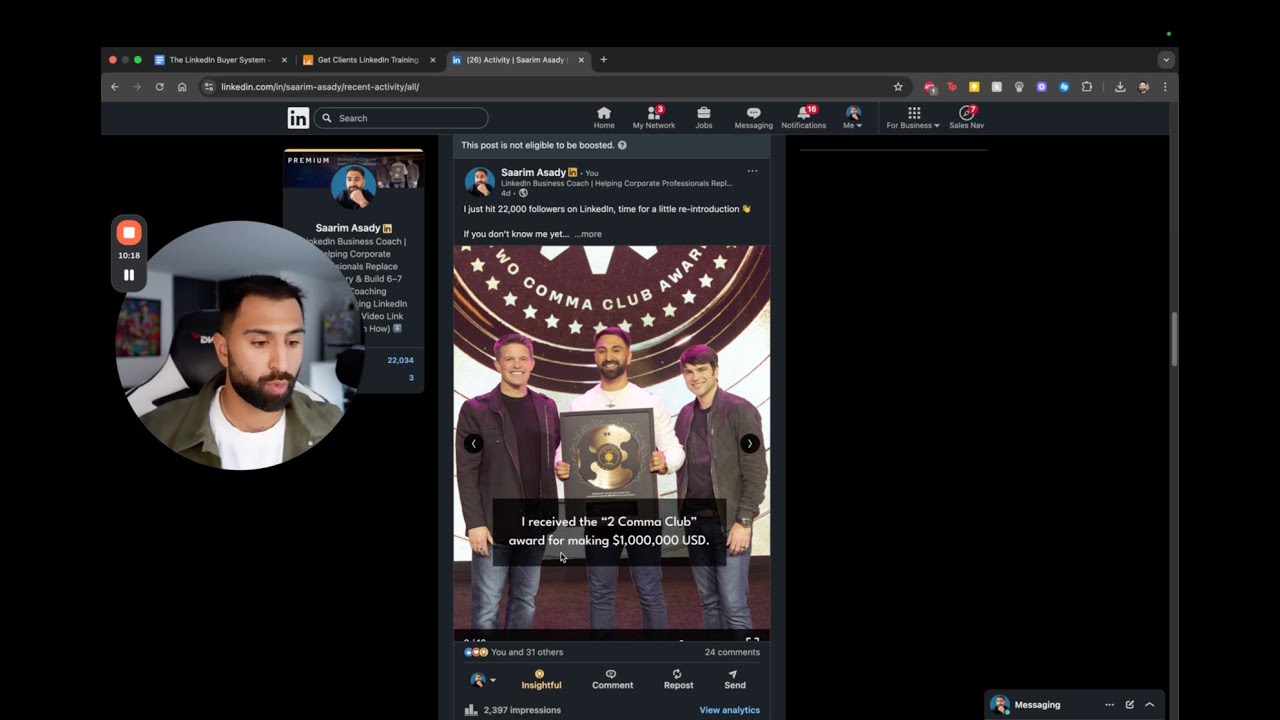Toggle the Insightful reaction on the post
Viewport: 1280px width, 720px height.
(541, 679)
